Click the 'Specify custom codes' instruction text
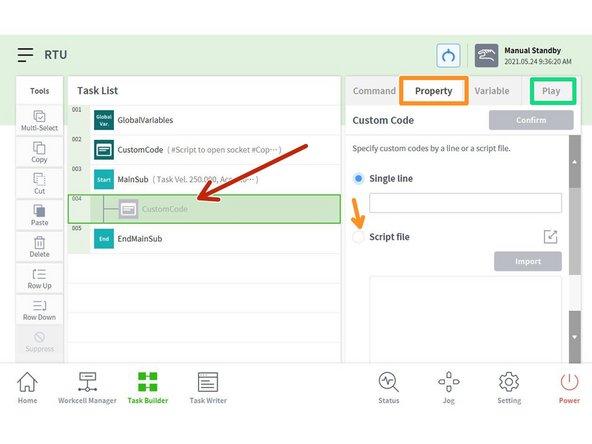The height and width of the screenshot is (444, 592). [431, 148]
